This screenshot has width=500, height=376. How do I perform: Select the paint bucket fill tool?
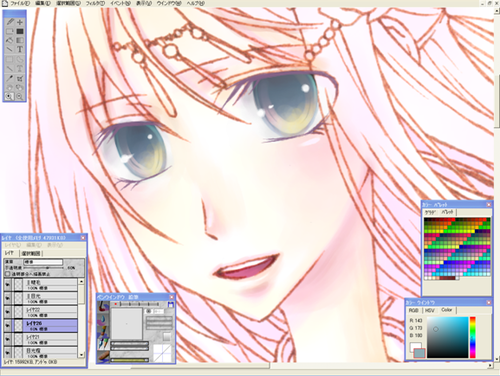pos(10,40)
